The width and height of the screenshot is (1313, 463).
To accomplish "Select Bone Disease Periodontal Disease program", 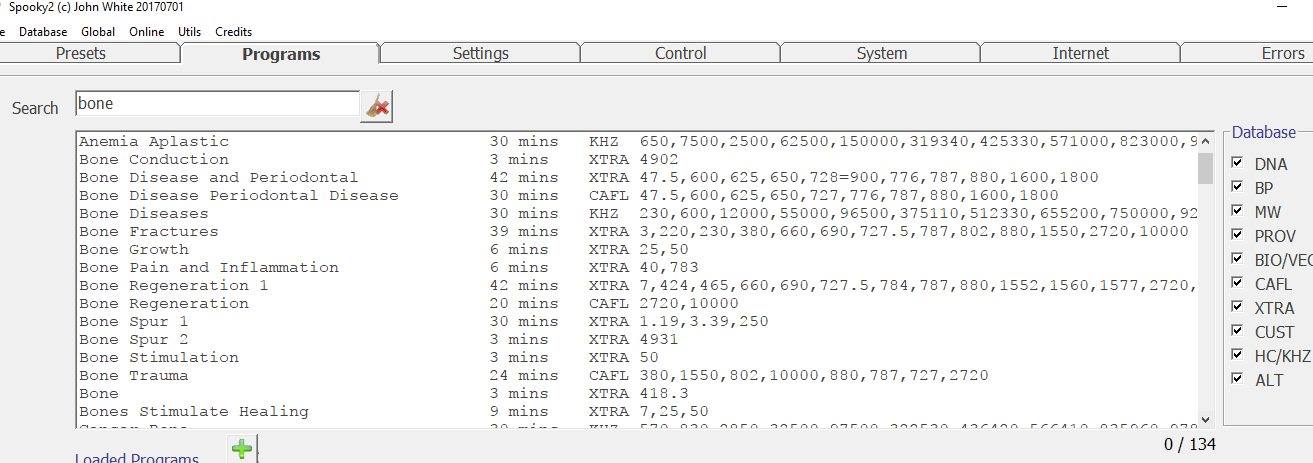I will 637,195.
